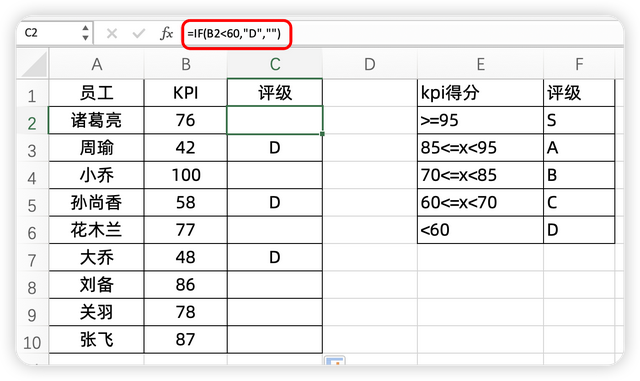Select row 1 header

click(32, 93)
